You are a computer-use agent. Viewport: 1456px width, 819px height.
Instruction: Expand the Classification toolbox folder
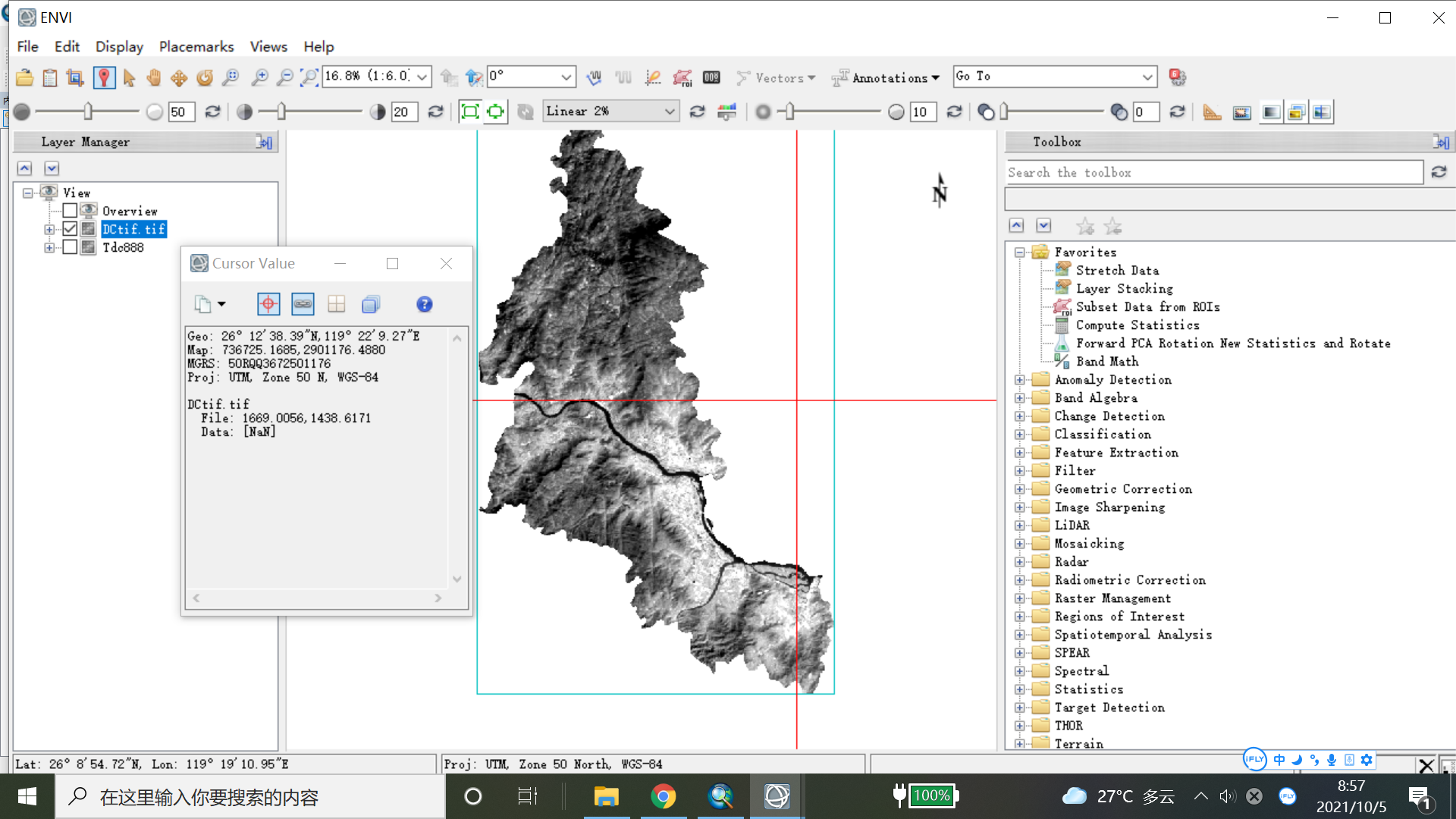pos(1020,434)
